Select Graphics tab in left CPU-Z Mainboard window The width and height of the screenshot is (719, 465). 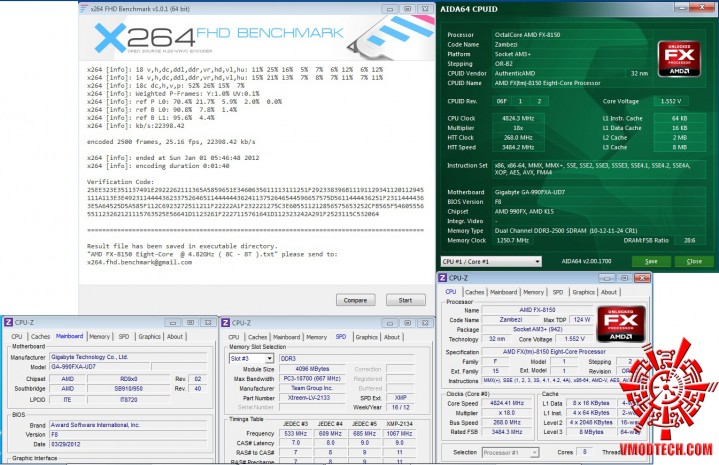[x=149, y=337]
